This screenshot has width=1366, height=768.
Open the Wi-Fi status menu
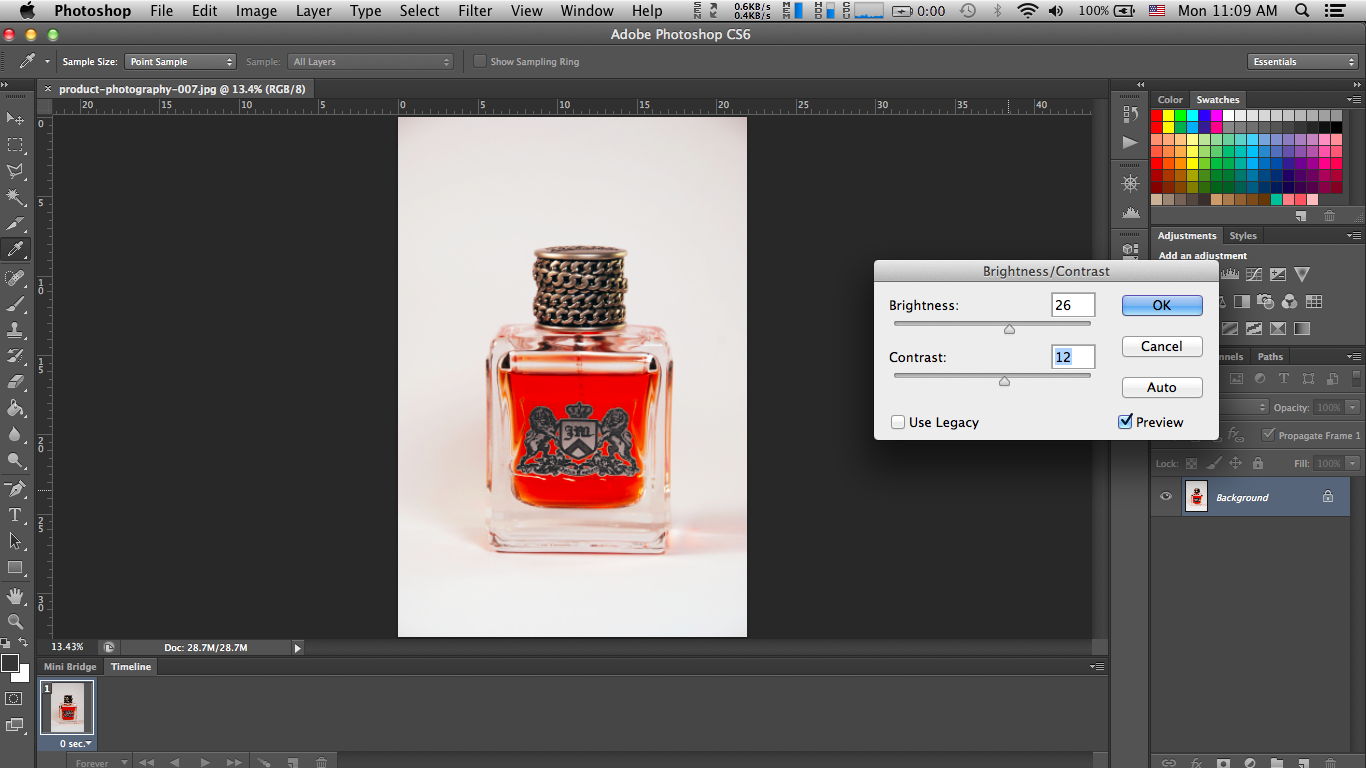pyautogui.click(x=1028, y=11)
